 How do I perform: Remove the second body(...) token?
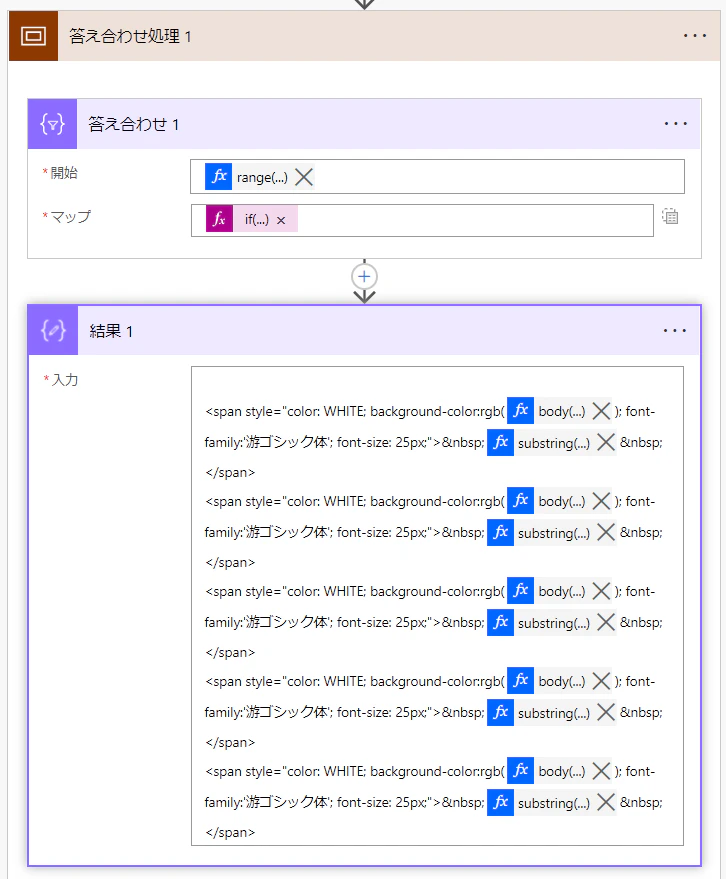tap(601, 501)
